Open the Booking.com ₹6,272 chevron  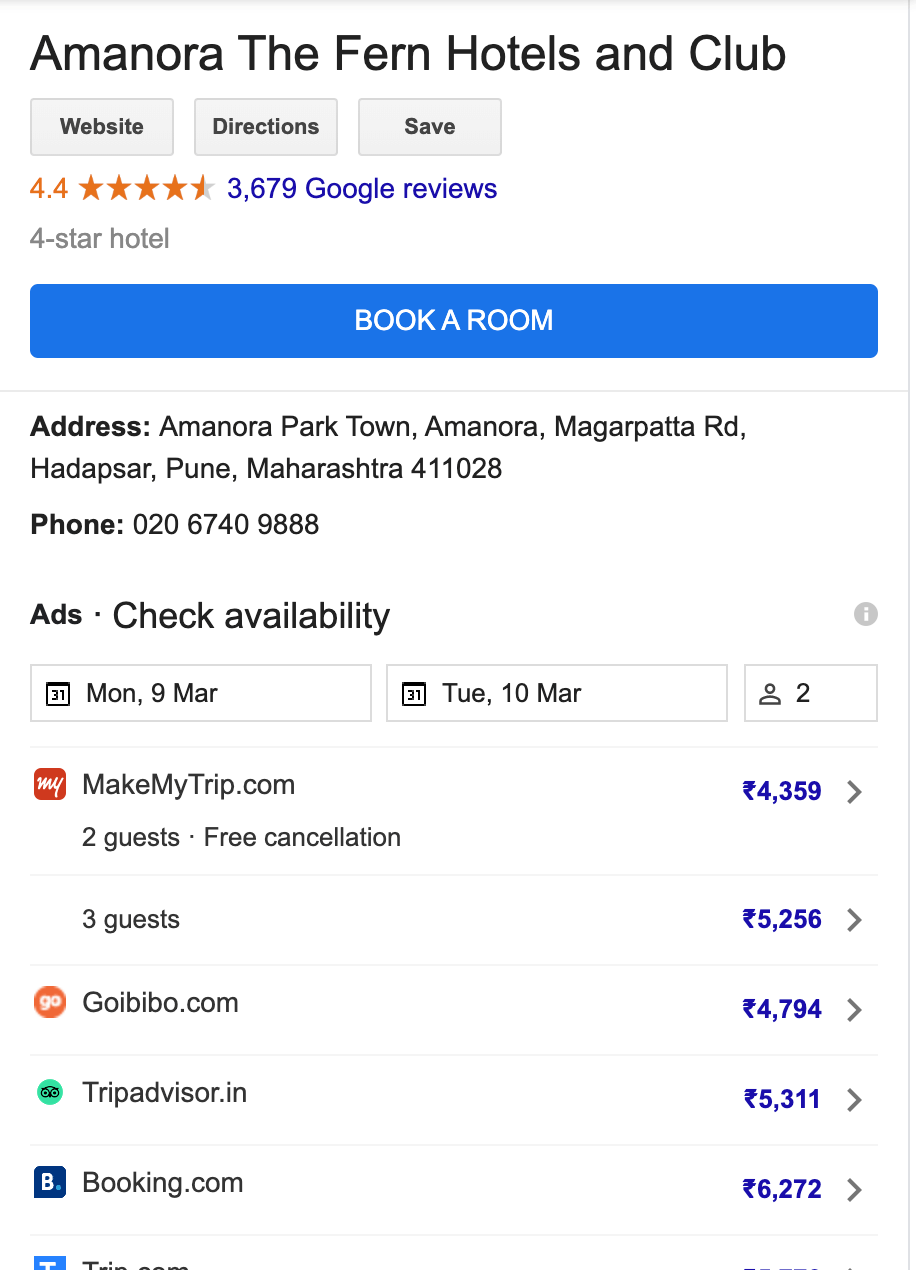pos(854,1190)
